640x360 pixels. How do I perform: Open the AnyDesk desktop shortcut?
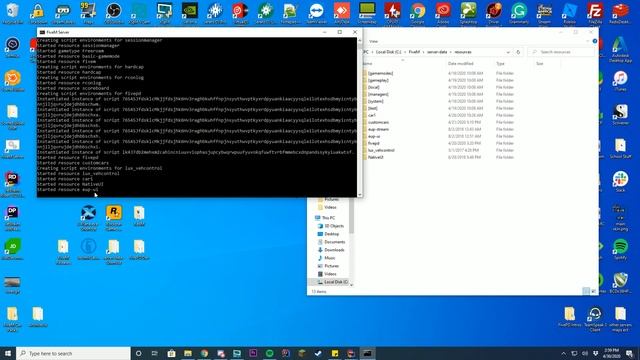tap(342, 13)
